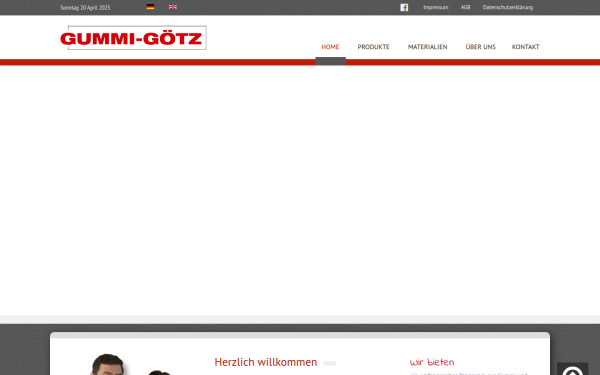
Task: Switch language via the UK flag icon
Action: coord(173,7)
